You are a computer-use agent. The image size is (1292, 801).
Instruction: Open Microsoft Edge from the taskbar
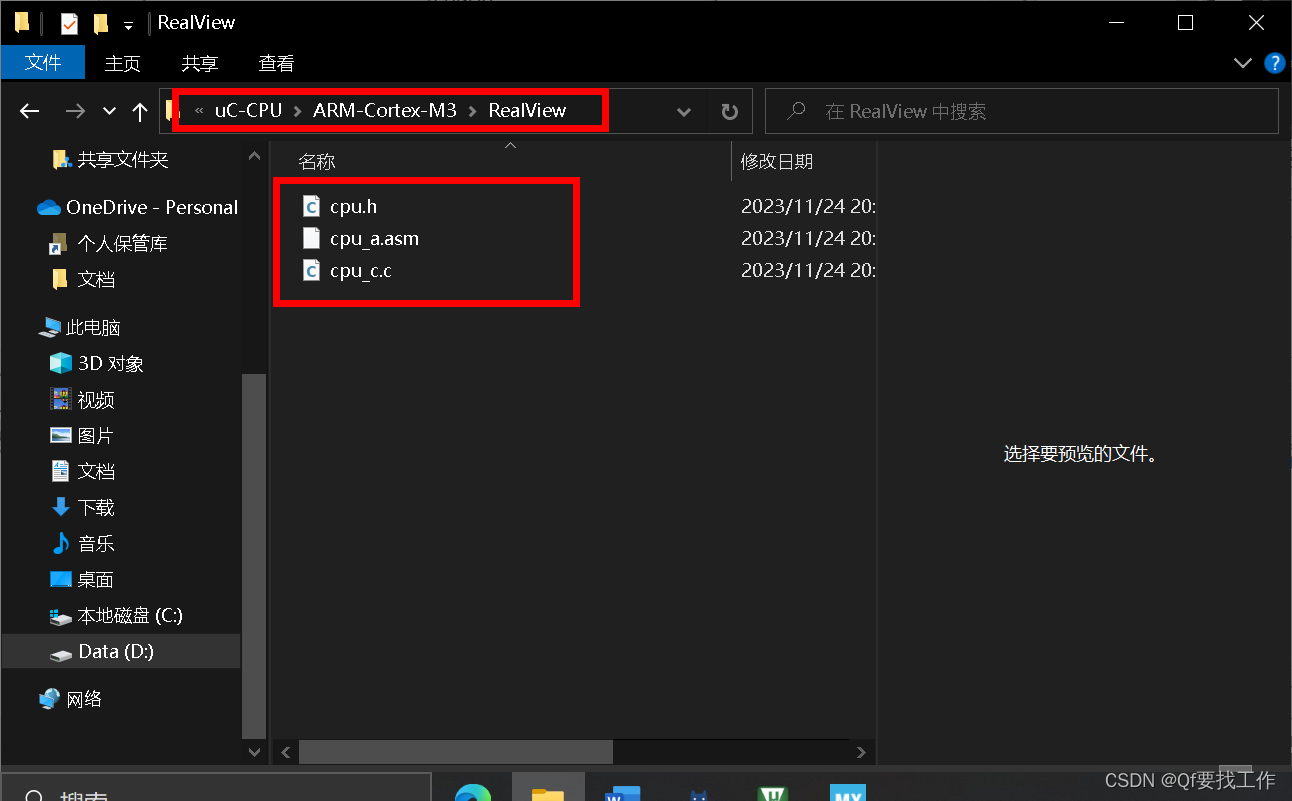[x=473, y=792]
